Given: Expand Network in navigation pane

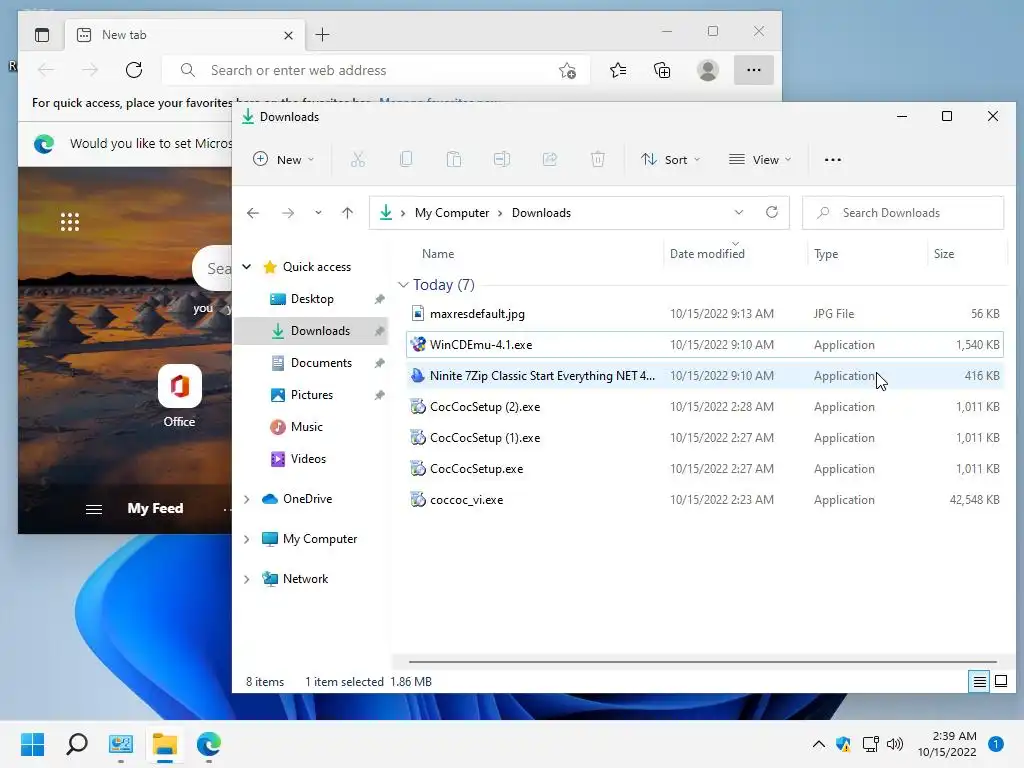Looking at the screenshot, I should pyautogui.click(x=247, y=579).
